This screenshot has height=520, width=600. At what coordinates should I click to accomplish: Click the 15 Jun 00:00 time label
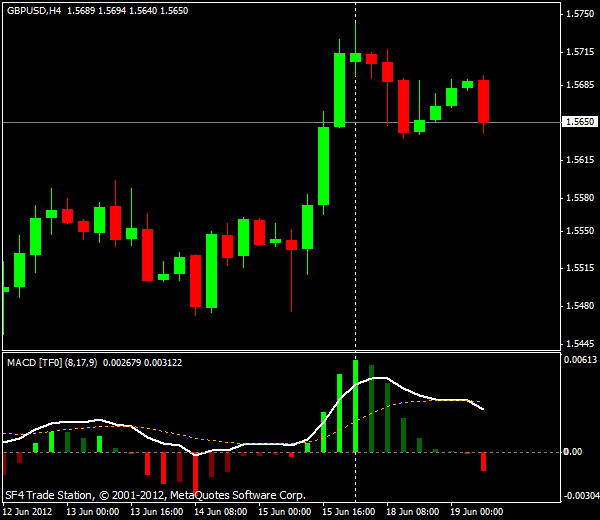click(284, 512)
